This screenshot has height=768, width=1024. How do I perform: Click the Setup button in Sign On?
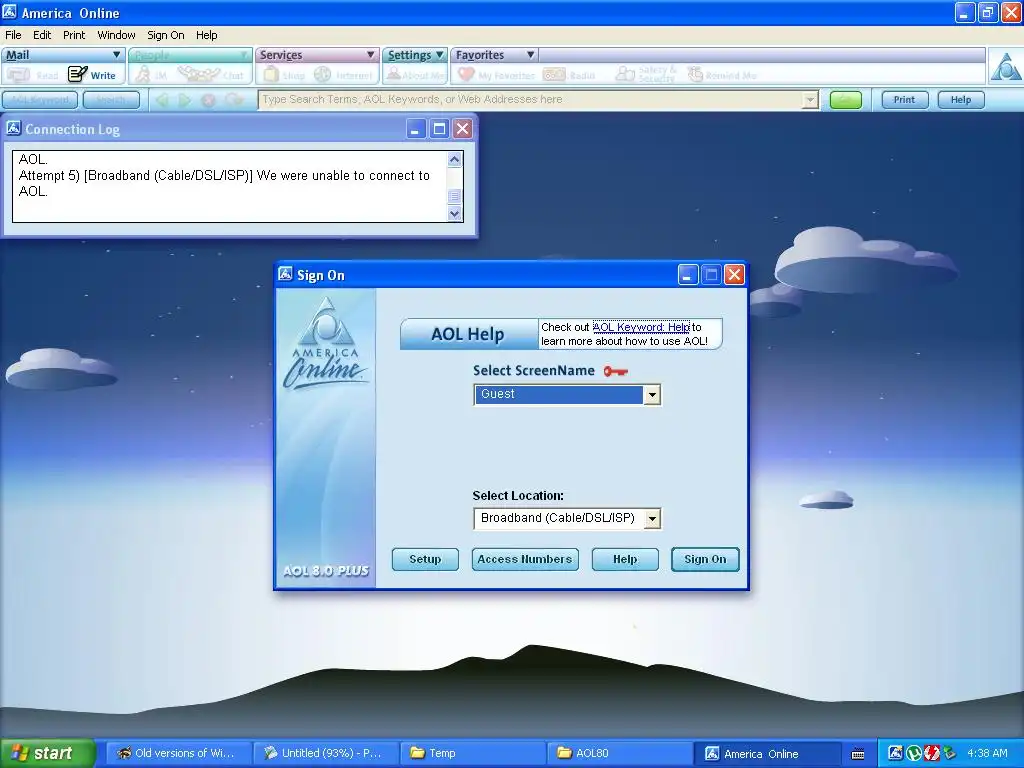425,559
